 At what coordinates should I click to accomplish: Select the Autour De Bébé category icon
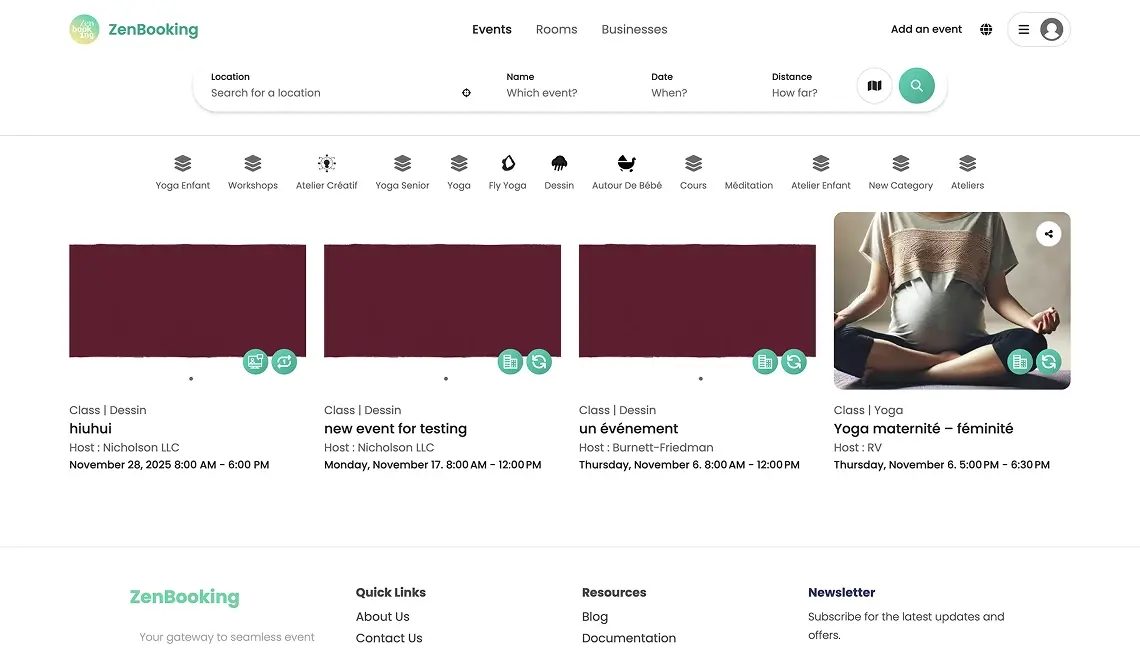click(627, 163)
